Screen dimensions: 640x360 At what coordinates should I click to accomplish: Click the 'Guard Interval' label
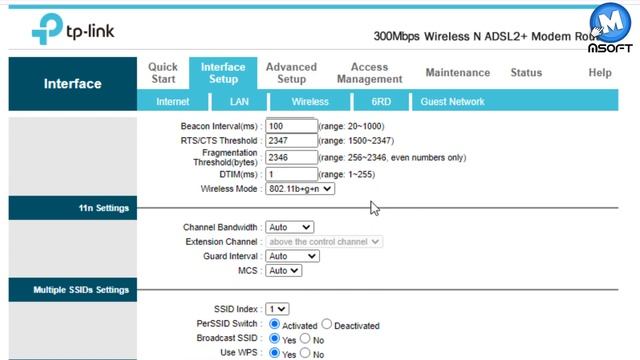coord(231,256)
